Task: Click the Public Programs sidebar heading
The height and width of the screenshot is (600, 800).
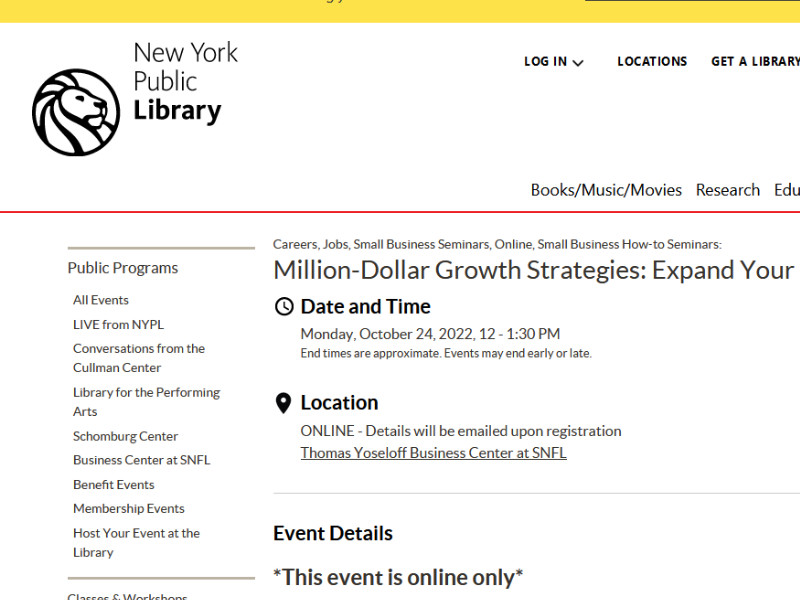Action: click(122, 268)
